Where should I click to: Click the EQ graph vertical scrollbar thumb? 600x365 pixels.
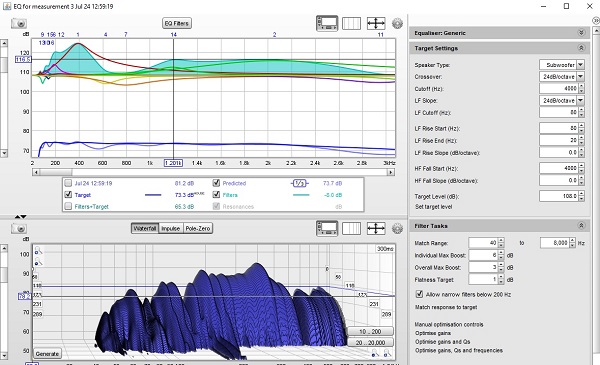coord(4,64)
